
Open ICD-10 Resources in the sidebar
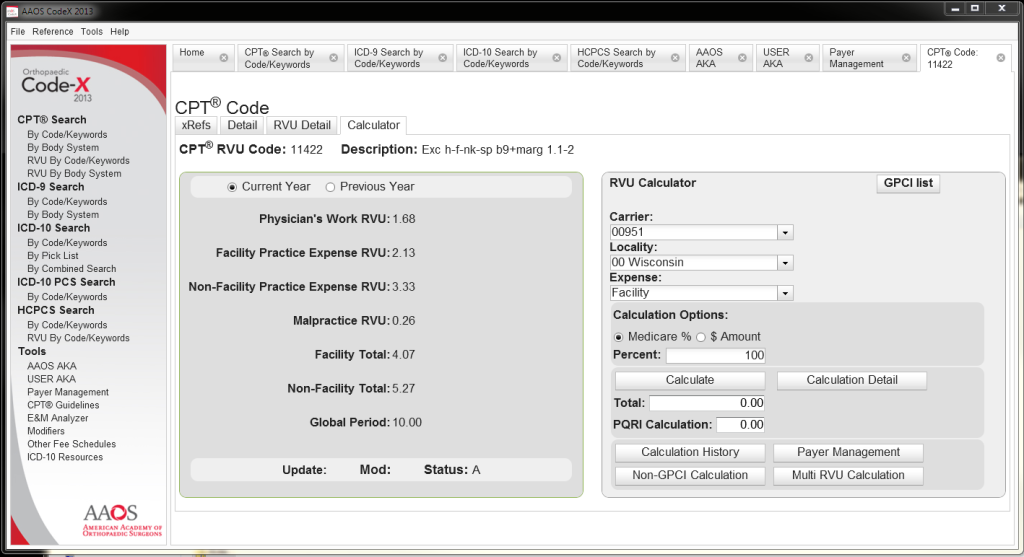tap(65, 457)
